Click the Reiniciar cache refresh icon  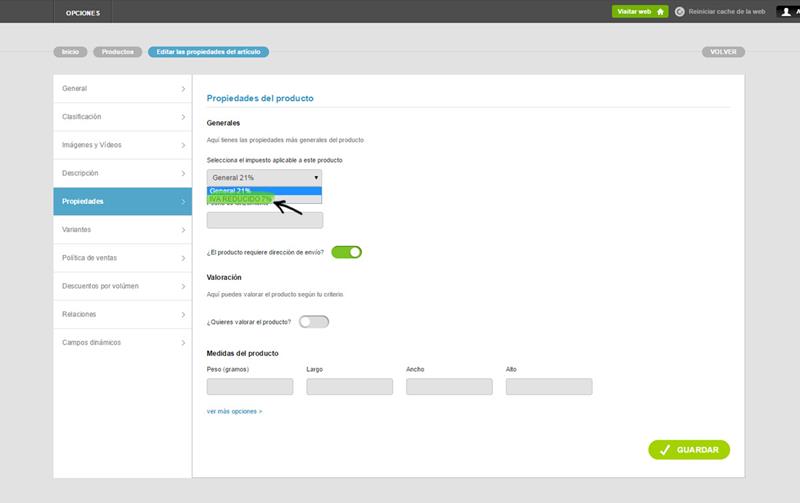pos(680,11)
